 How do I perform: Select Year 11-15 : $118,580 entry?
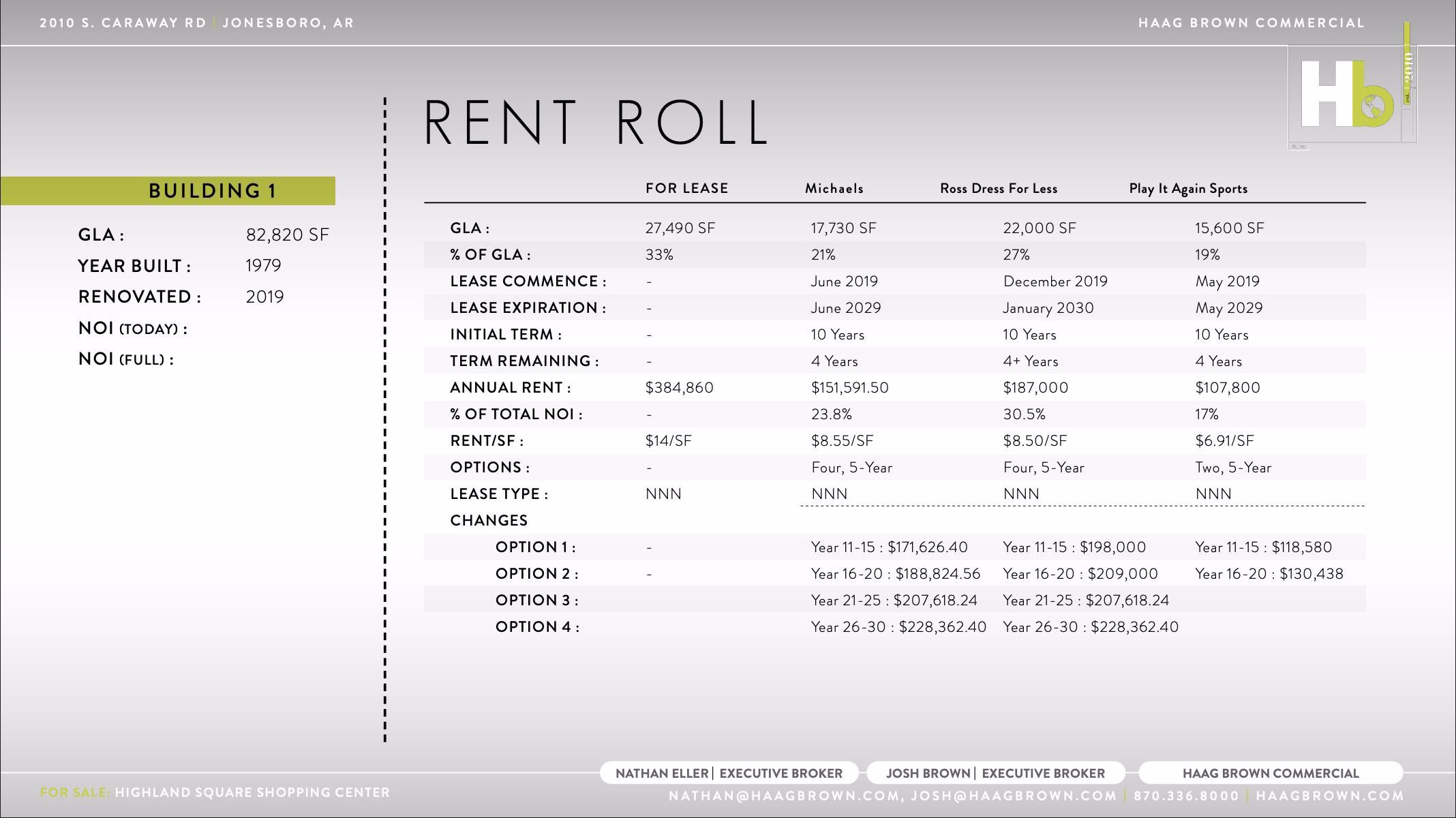[x=1263, y=547]
